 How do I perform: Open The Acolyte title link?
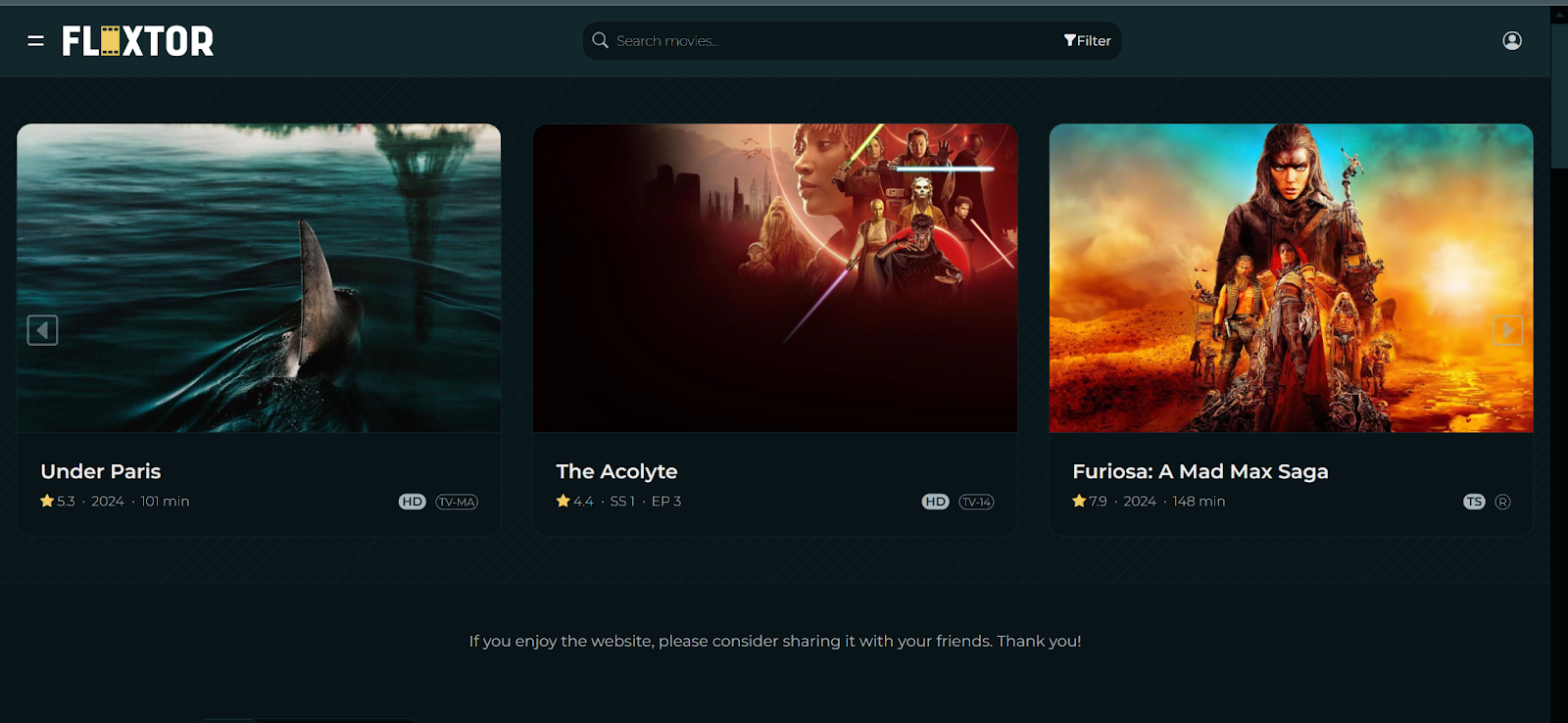(616, 471)
